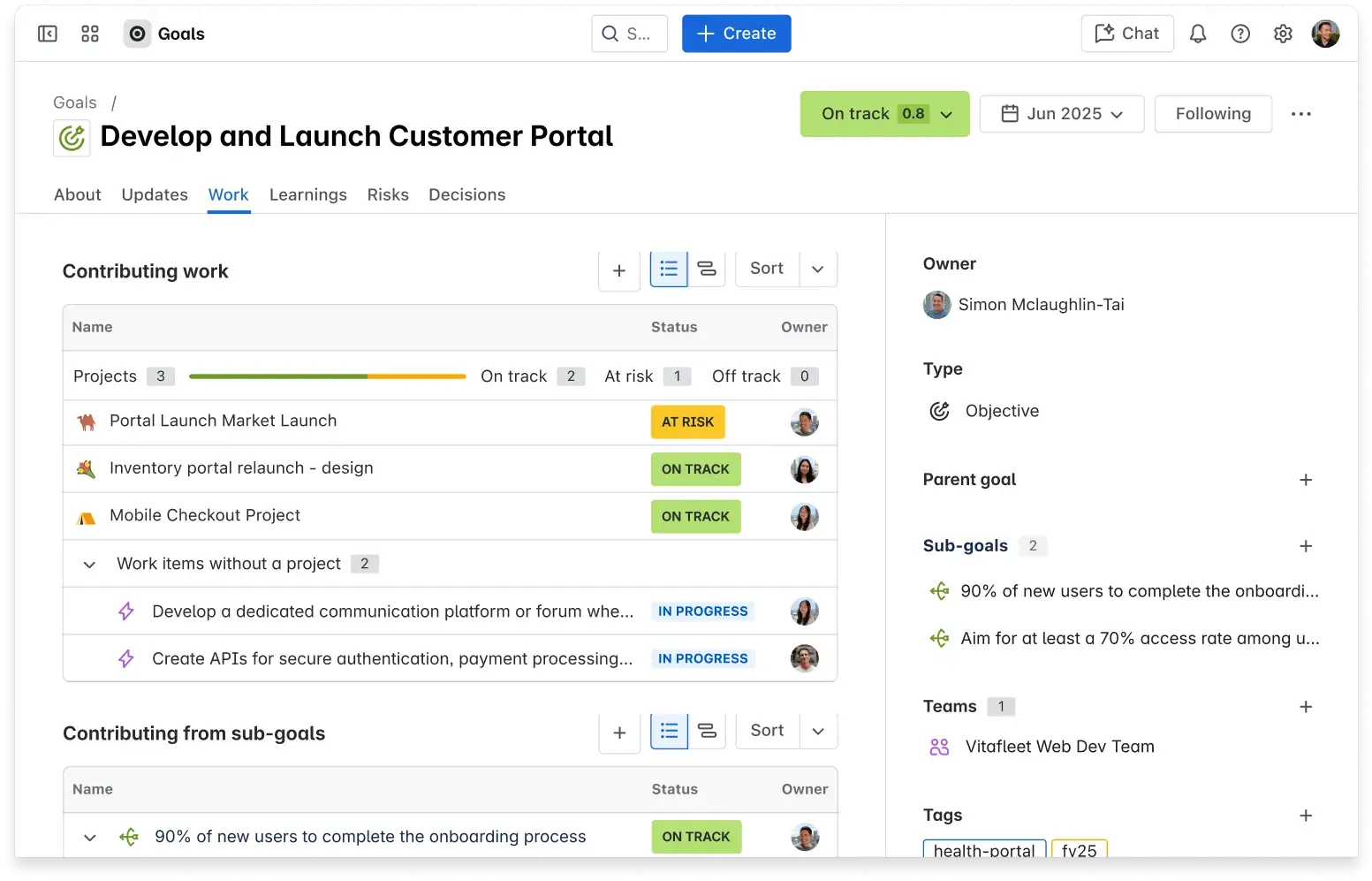Open the app switcher grid icon
This screenshot has width=1372, height=881.
pyautogui.click(x=90, y=34)
